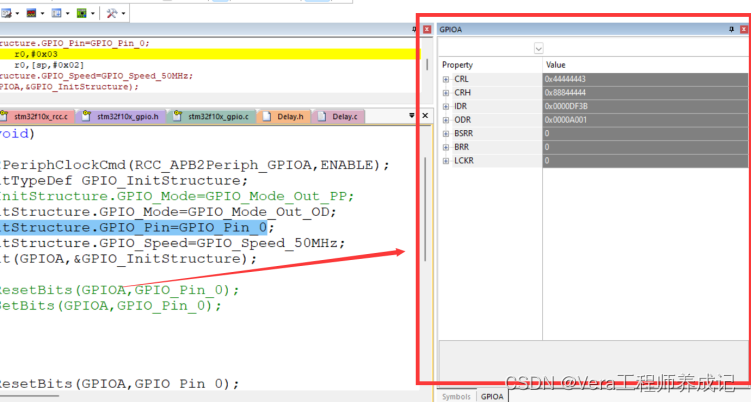Click the GPIO_Speed=GPIO_Speed_50MHz editor line
The height and width of the screenshot is (402, 751).
(x=172, y=243)
